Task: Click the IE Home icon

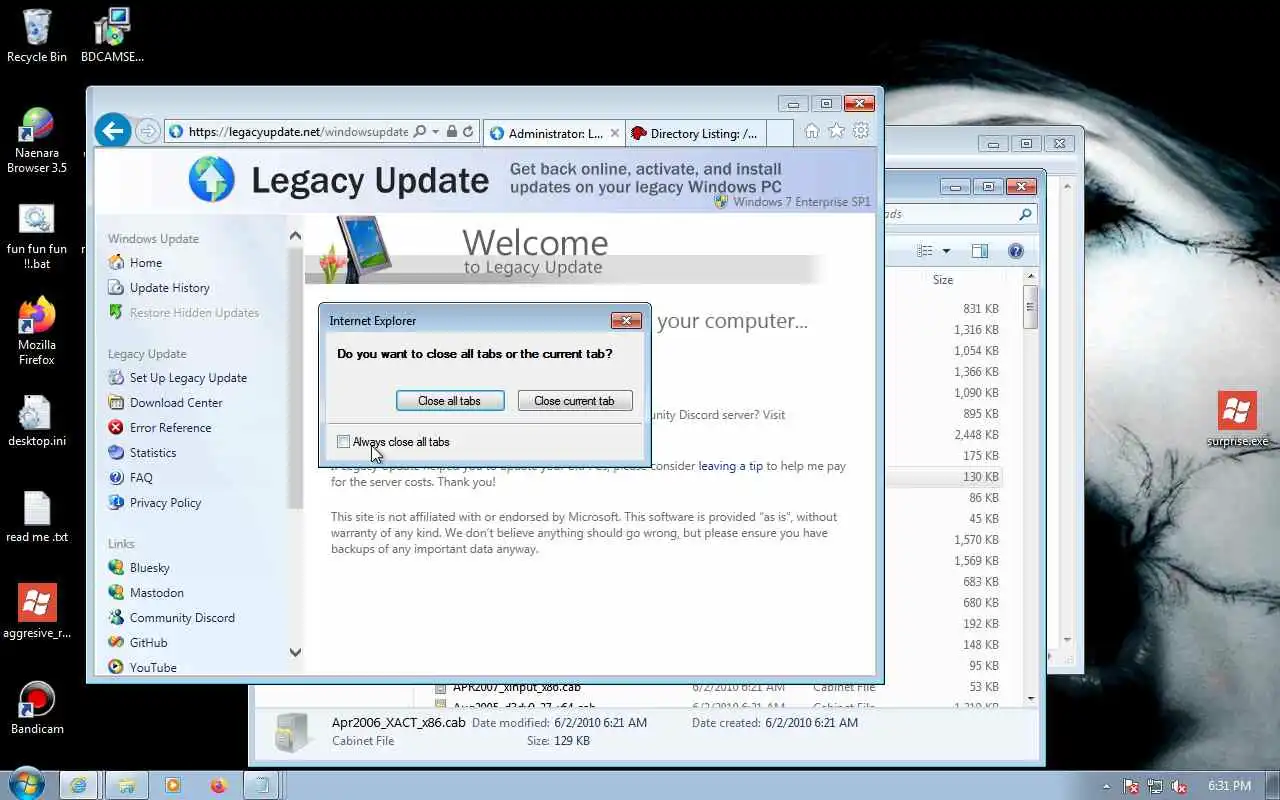Action: [812, 131]
